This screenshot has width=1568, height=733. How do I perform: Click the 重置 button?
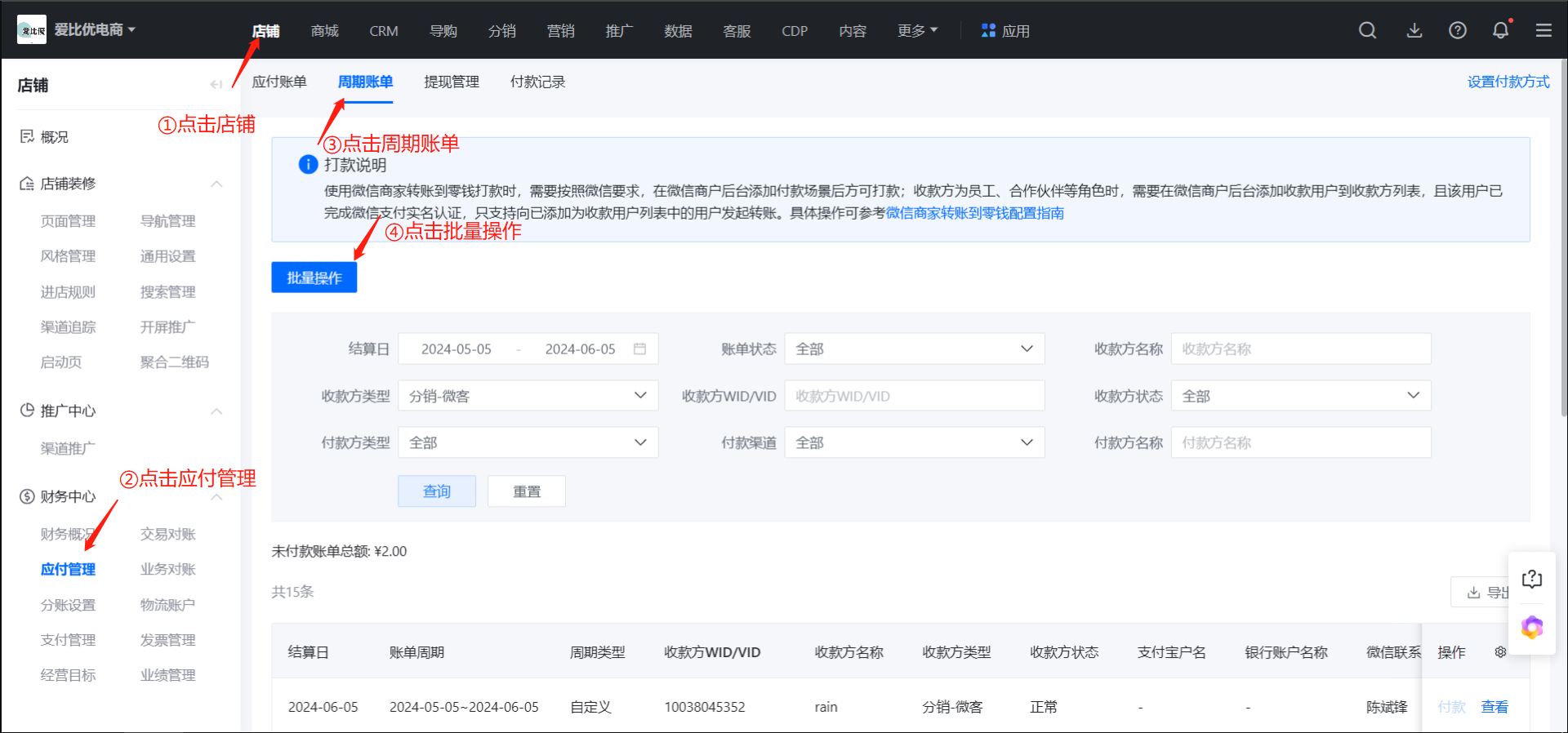click(x=527, y=491)
